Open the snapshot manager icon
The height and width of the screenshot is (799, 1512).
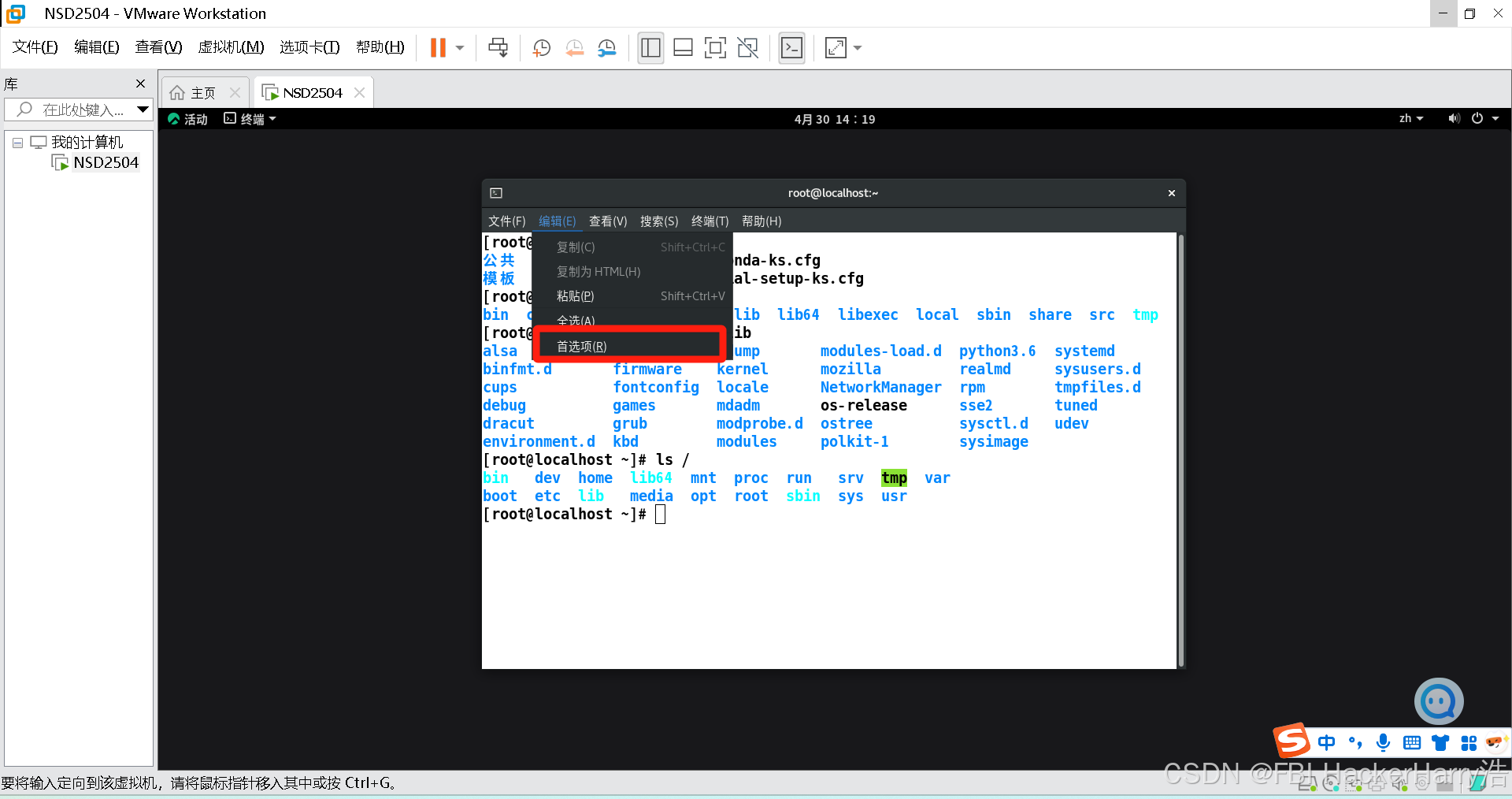pyautogui.click(x=607, y=48)
